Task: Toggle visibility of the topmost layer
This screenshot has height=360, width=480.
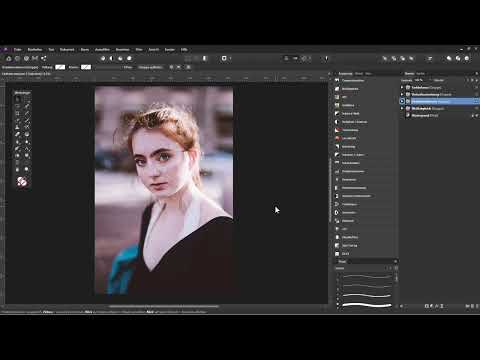Action: point(477,87)
